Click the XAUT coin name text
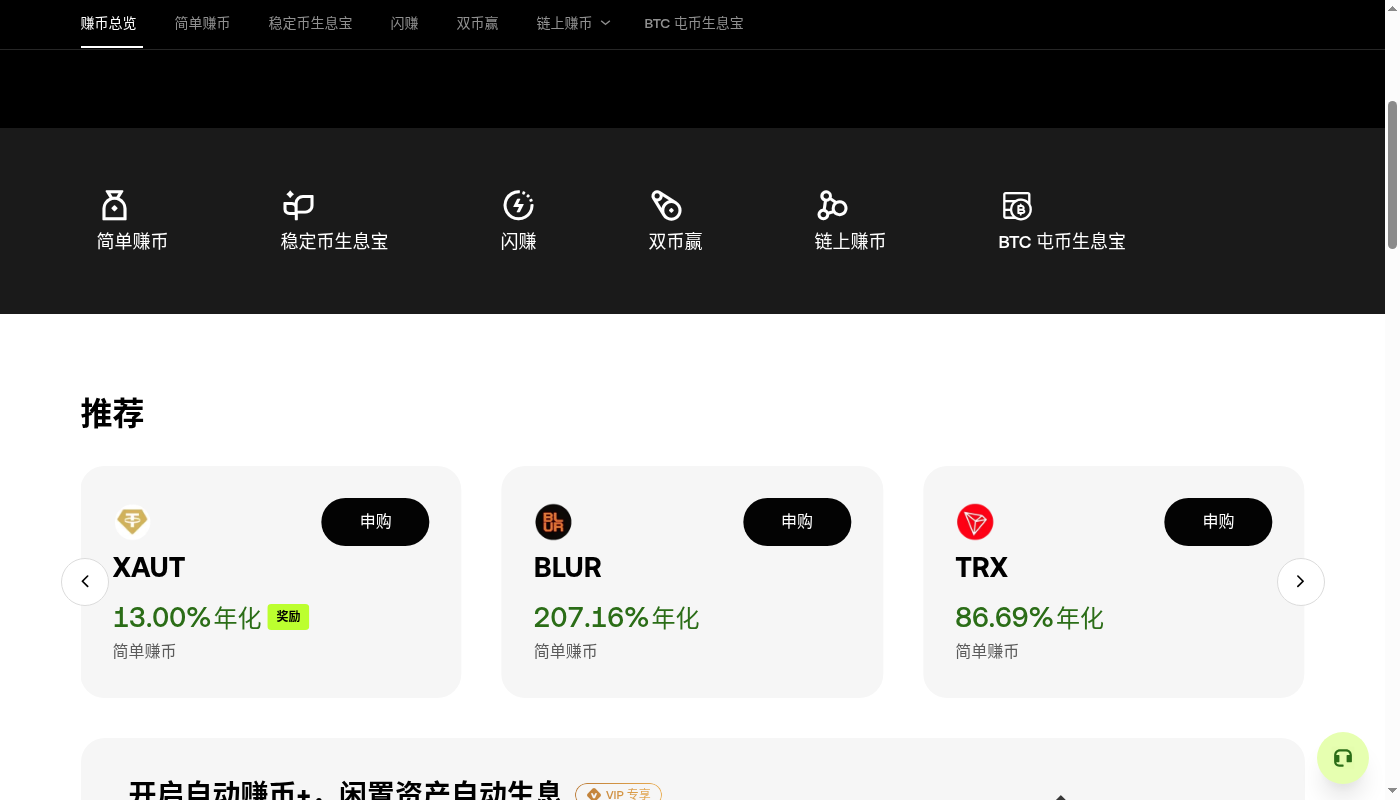 (x=149, y=567)
